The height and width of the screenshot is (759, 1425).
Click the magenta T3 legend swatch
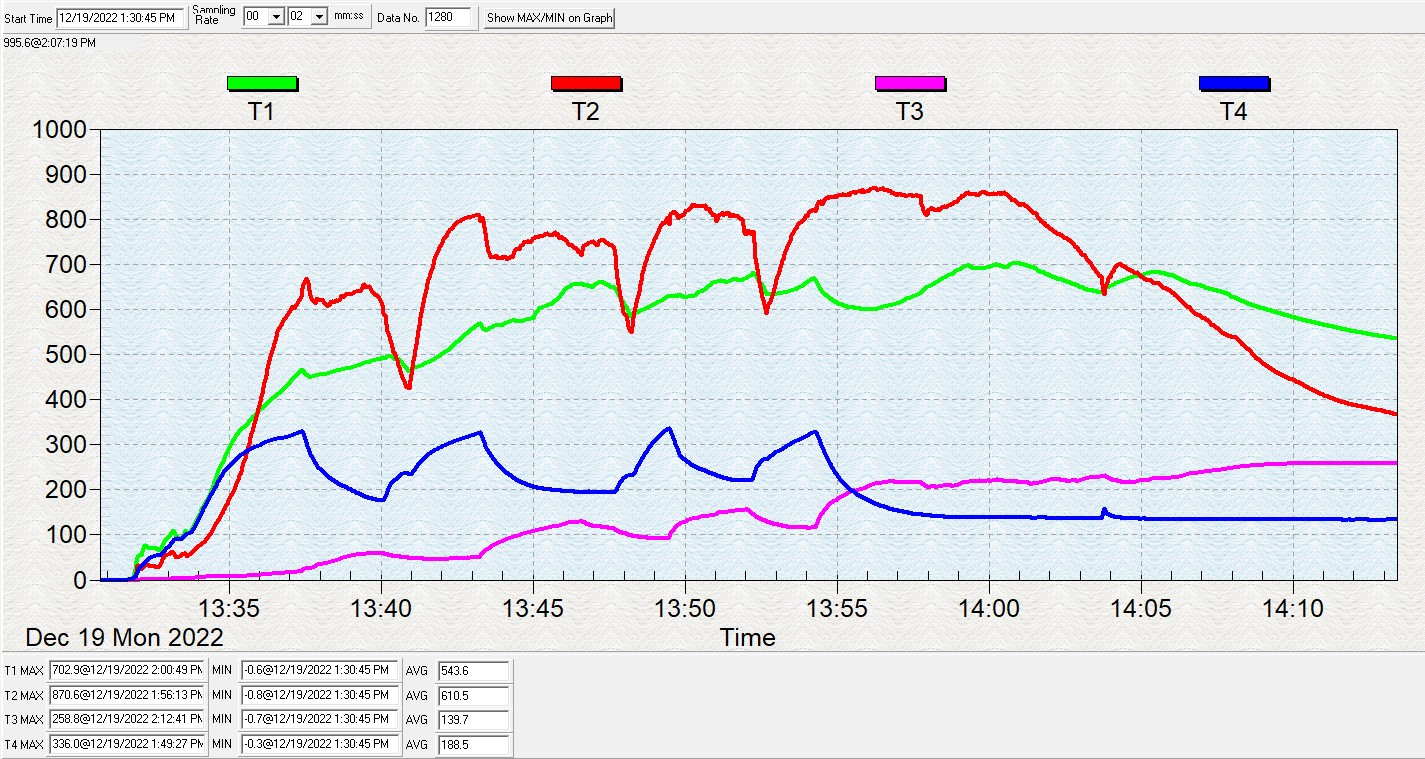pyautogui.click(x=910, y=83)
